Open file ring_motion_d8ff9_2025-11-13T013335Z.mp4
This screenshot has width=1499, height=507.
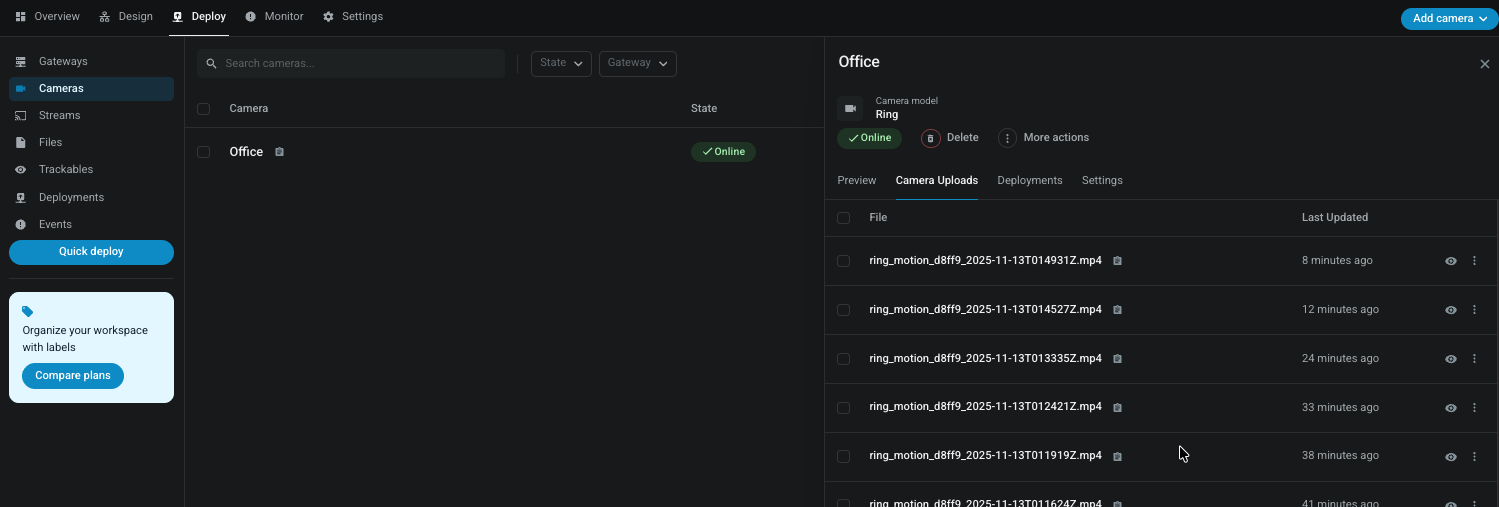pyautogui.click(x=985, y=359)
